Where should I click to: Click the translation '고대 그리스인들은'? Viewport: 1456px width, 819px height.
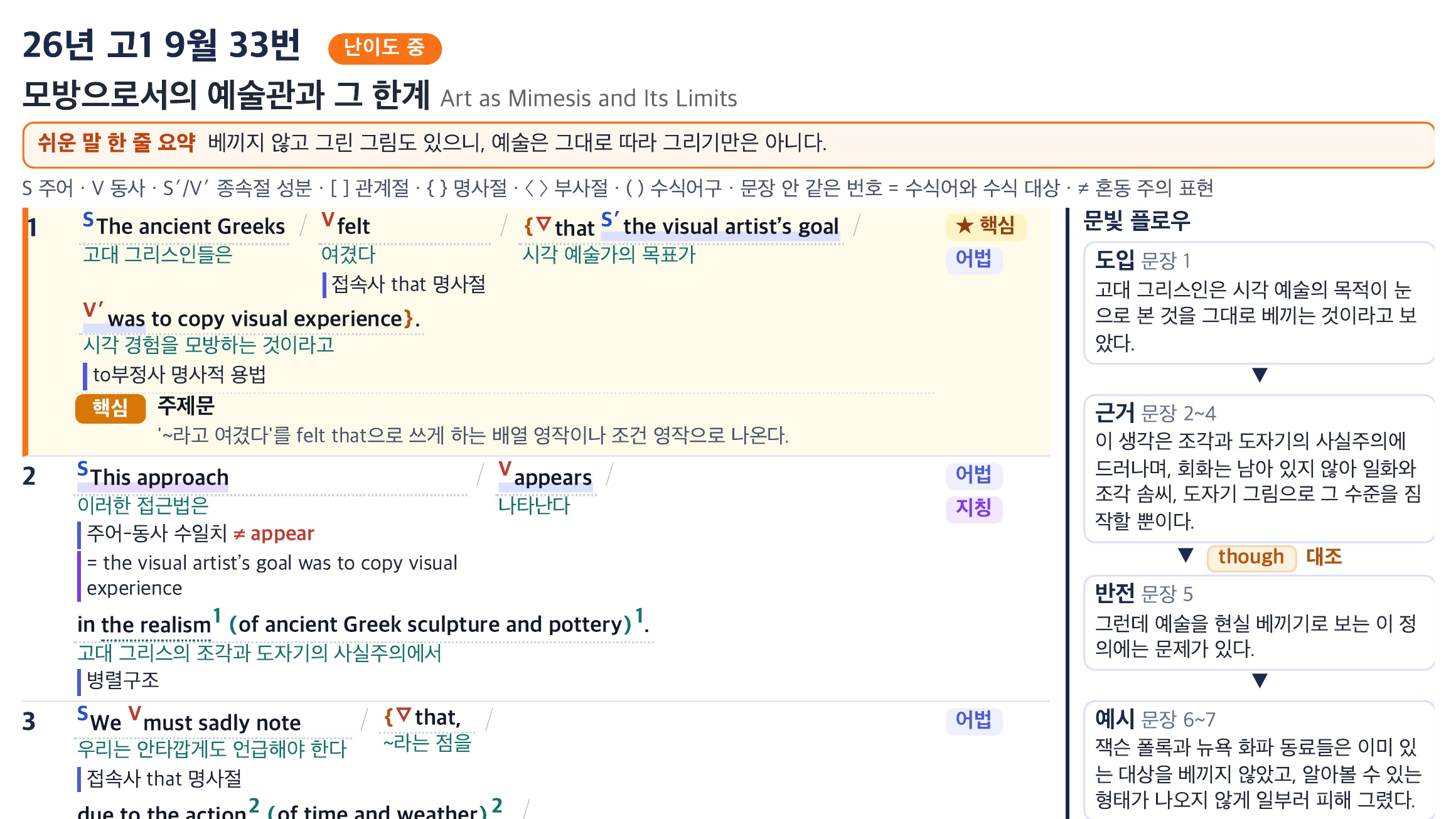pyautogui.click(x=158, y=255)
